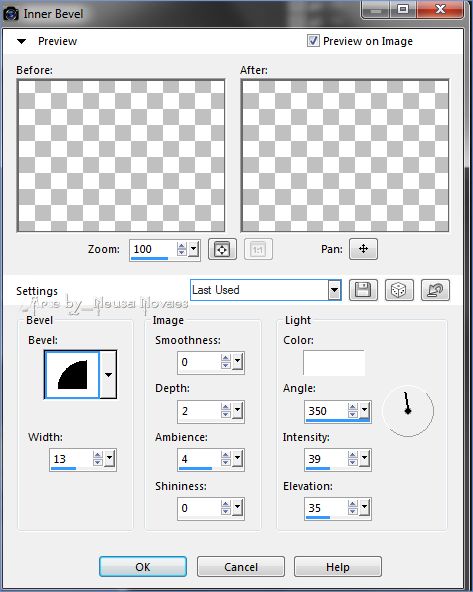Click the angle dial light direction control

(408, 411)
